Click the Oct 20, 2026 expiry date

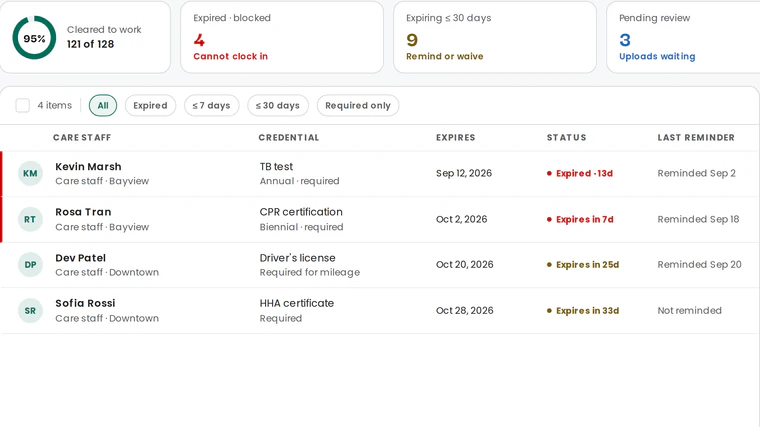[x=464, y=265]
